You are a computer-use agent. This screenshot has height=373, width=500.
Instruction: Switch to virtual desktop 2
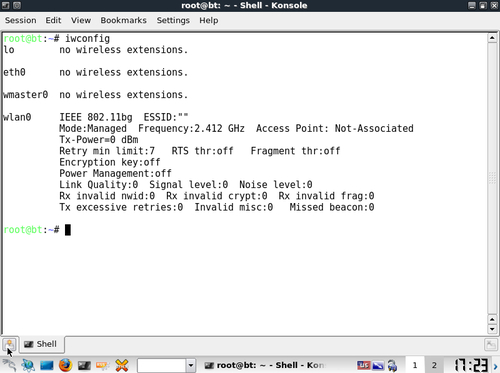click(x=434, y=365)
